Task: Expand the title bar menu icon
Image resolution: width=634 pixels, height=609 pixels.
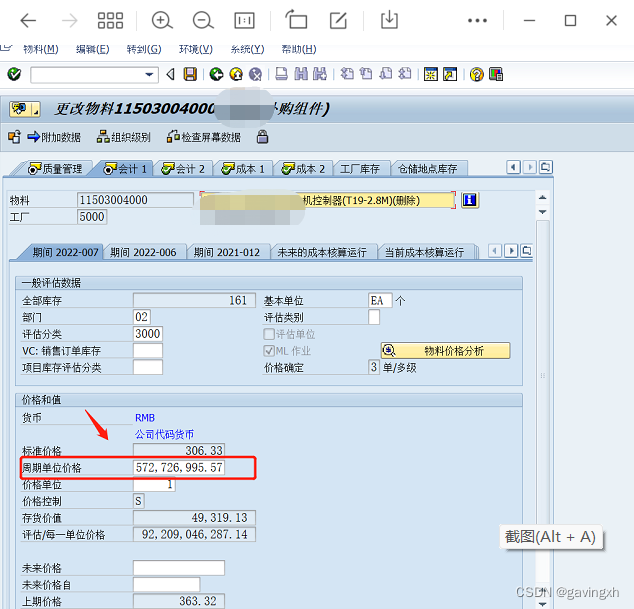Action: point(25,109)
